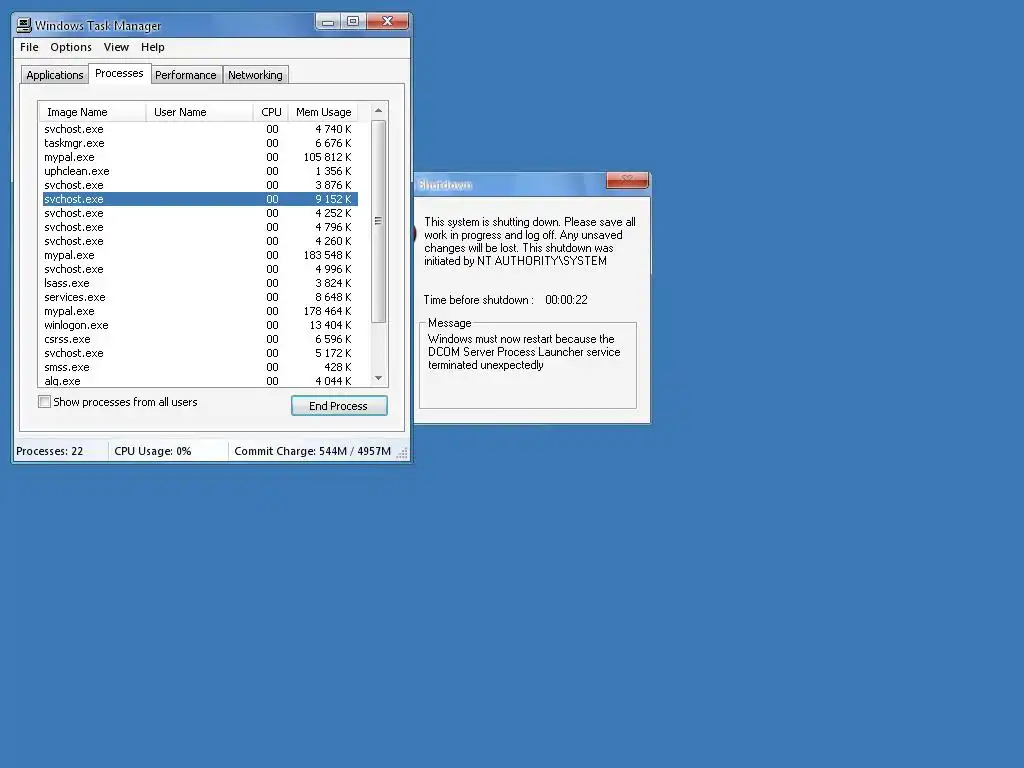Open the View menu
The image size is (1024, 768).
click(x=116, y=47)
